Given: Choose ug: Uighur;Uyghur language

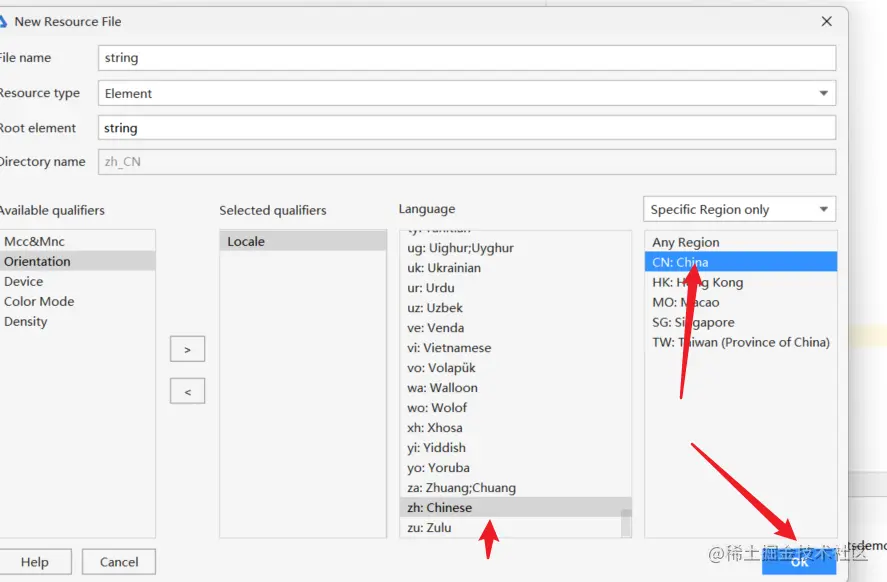Looking at the screenshot, I should coord(515,248).
